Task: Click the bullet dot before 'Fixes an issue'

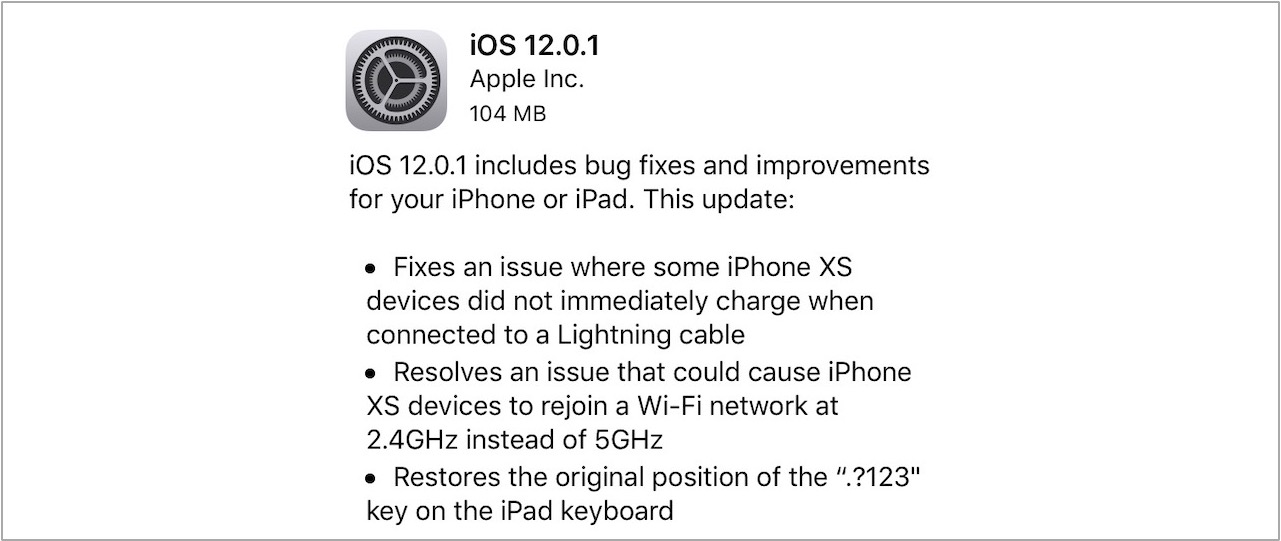Action: pos(371,268)
